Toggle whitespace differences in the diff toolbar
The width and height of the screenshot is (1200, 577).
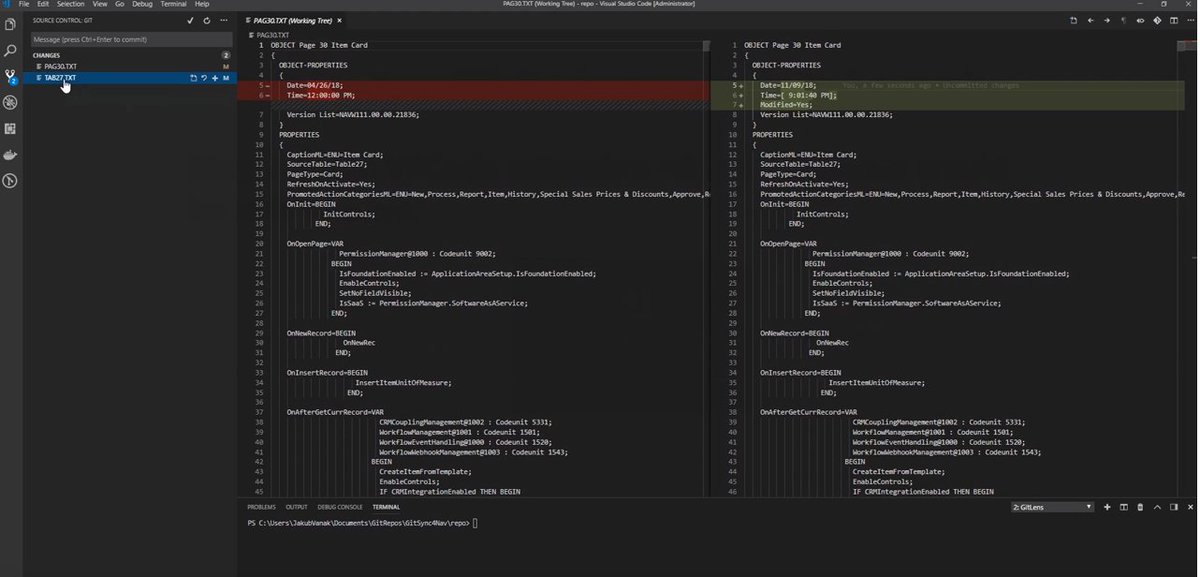tap(1123, 19)
